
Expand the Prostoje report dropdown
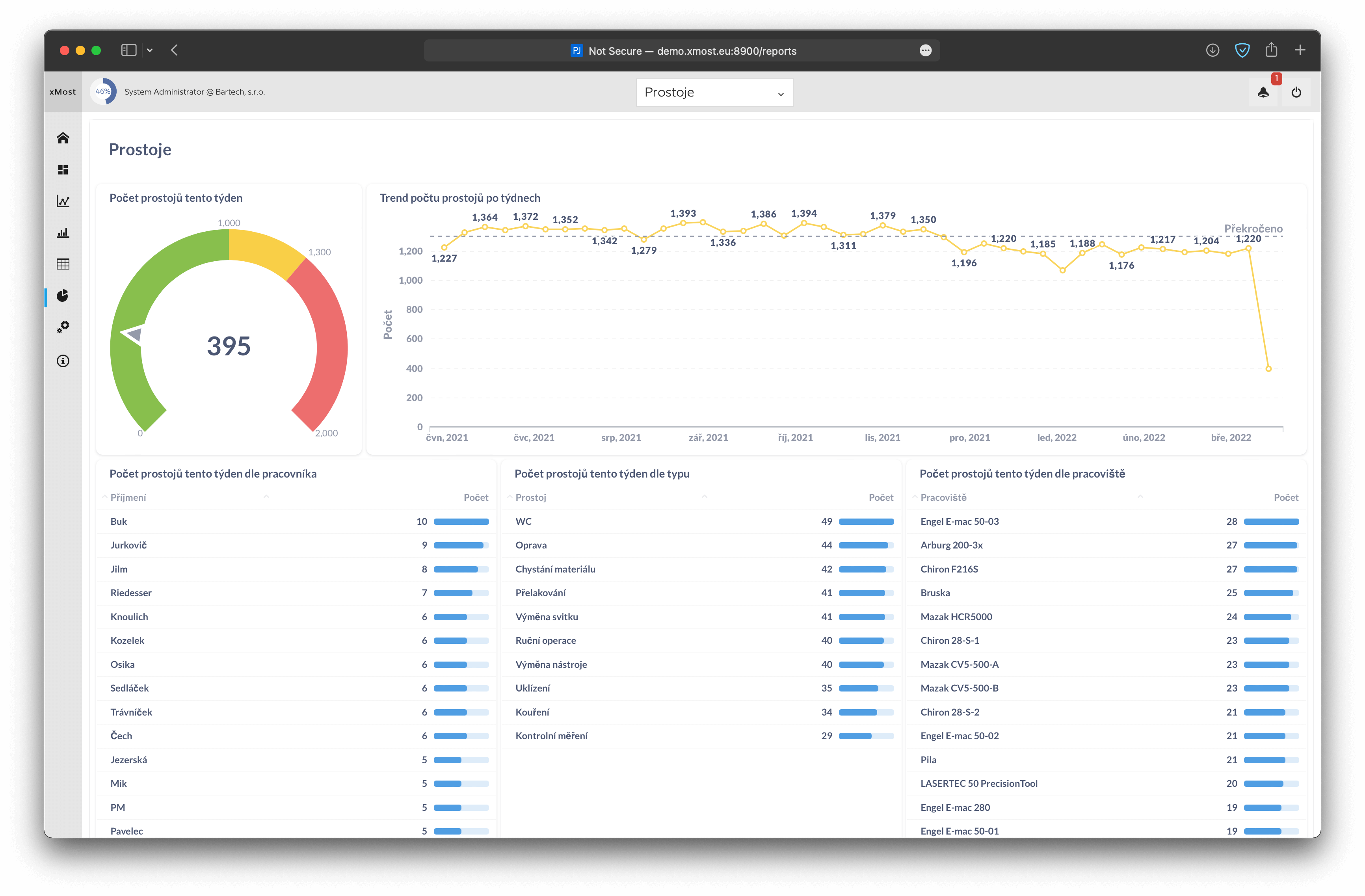[714, 92]
